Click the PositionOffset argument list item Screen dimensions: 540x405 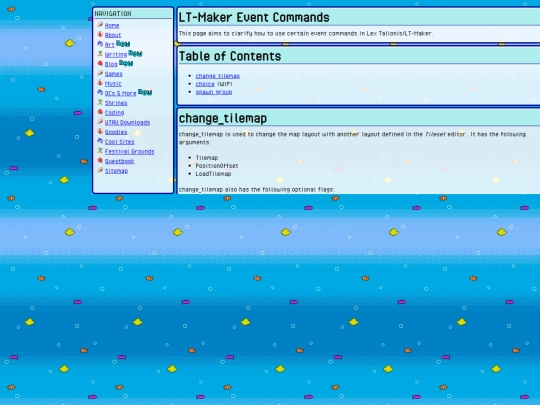coord(217,166)
